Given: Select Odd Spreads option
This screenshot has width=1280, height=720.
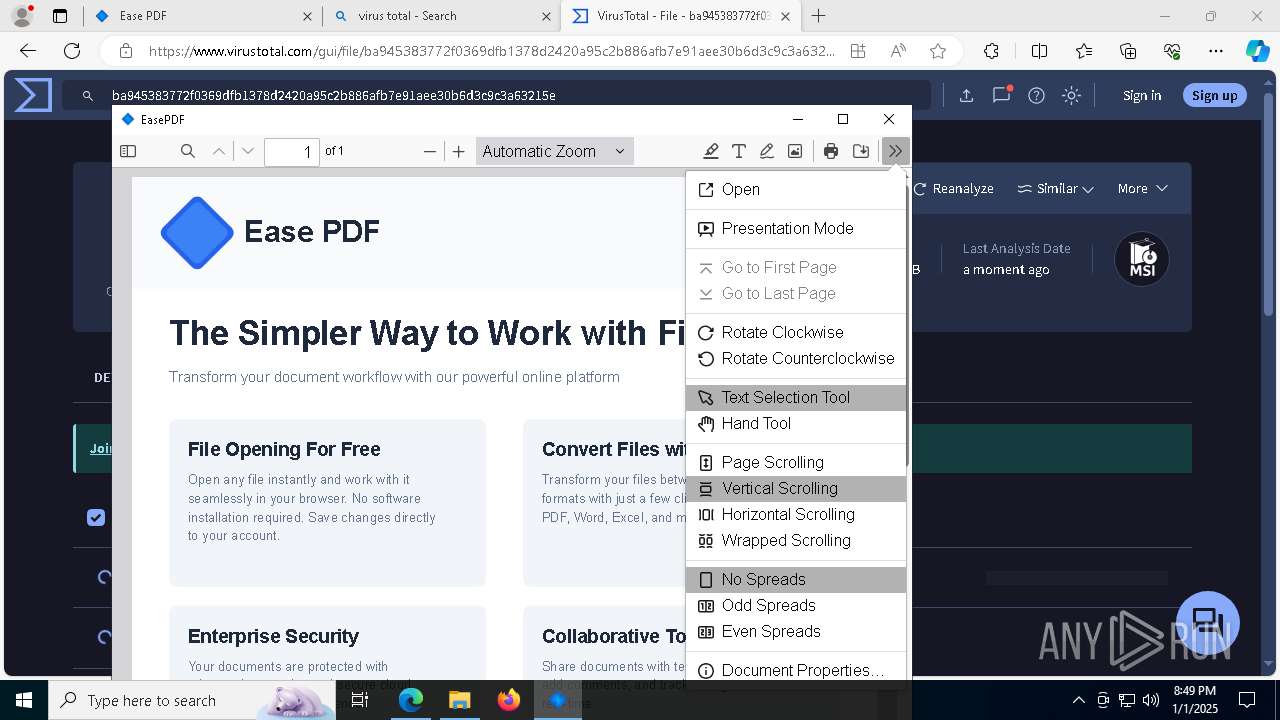Looking at the screenshot, I should pos(796,605).
